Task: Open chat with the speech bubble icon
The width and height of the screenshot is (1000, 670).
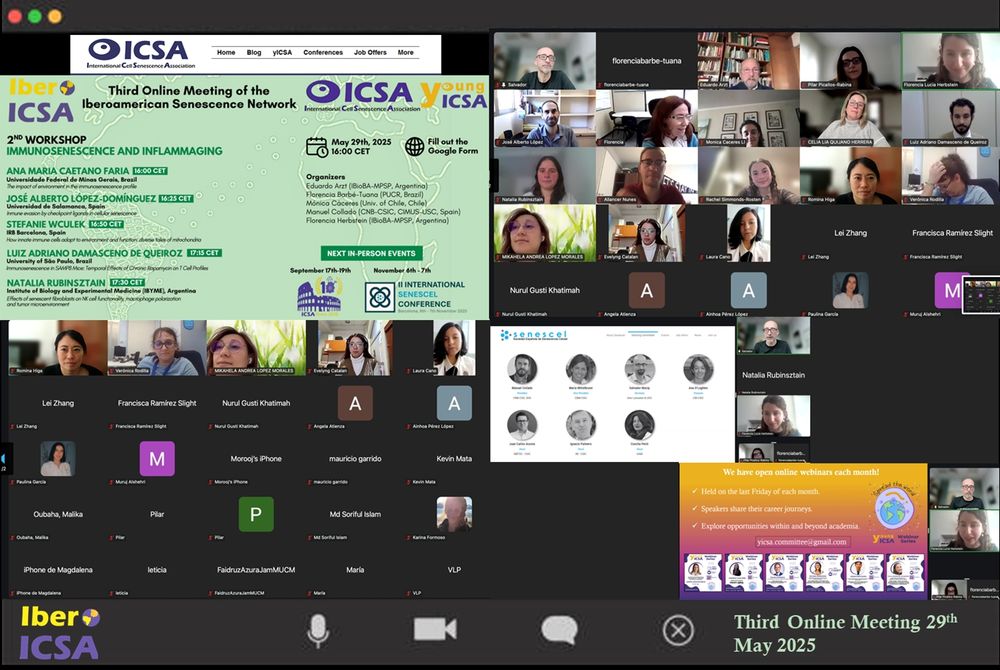Action: point(559,630)
